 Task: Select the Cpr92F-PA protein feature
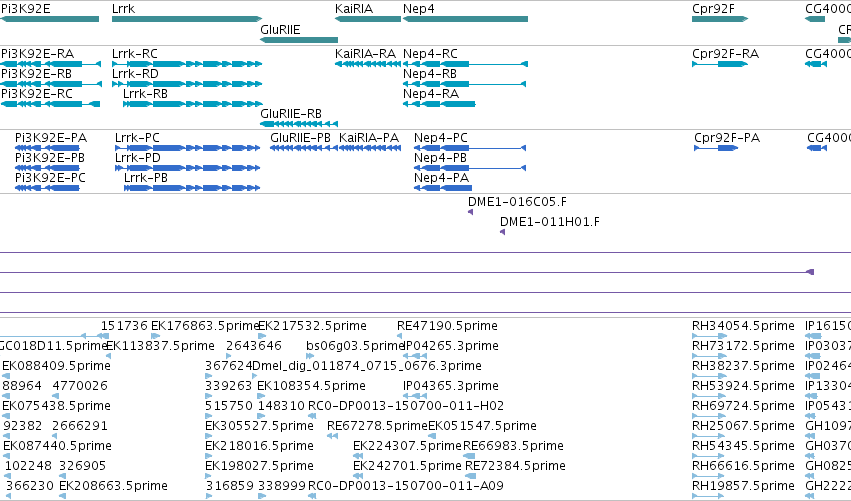point(716,148)
